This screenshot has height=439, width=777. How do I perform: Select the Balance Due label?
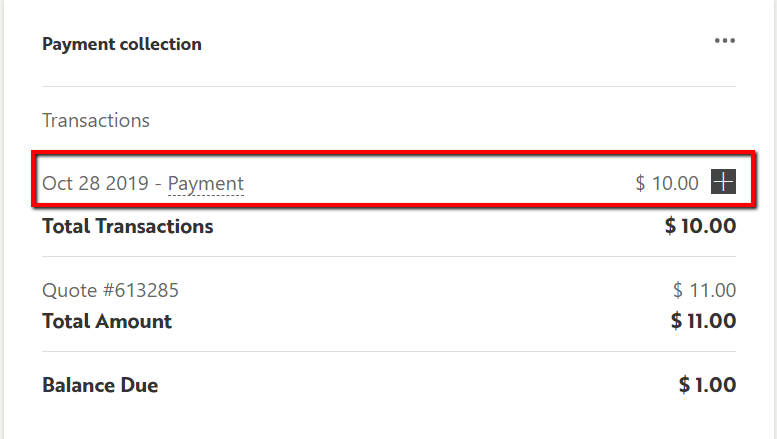[100, 385]
